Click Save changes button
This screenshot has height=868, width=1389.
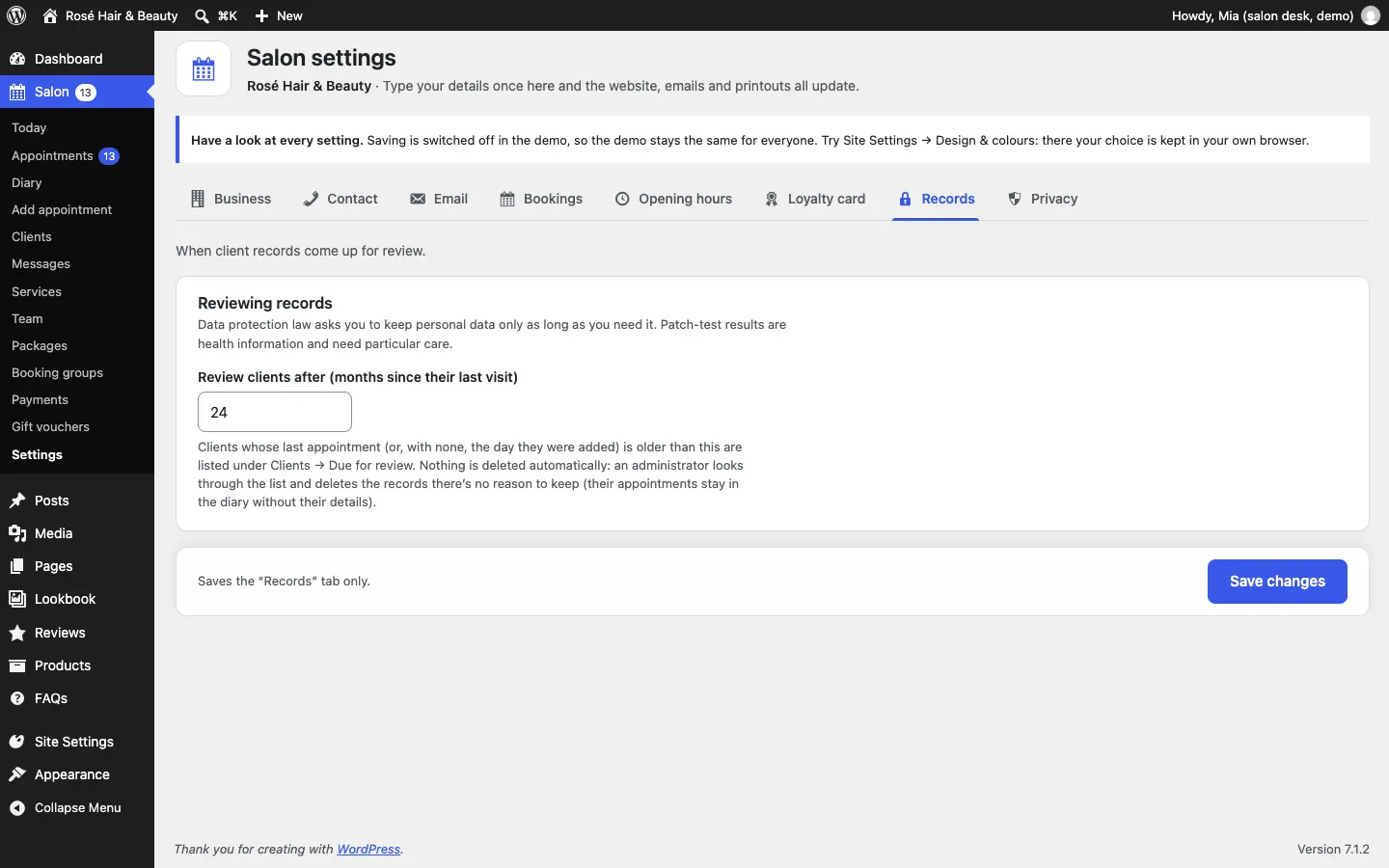[x=1277, y=582]
